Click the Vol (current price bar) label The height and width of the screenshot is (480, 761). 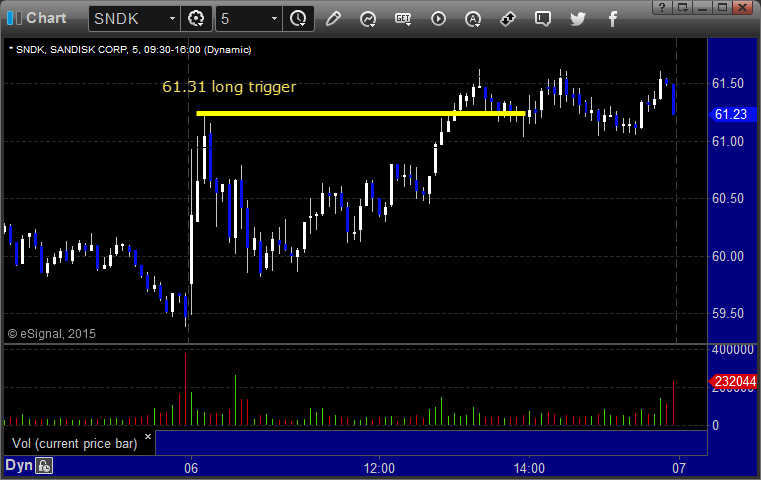75,444
